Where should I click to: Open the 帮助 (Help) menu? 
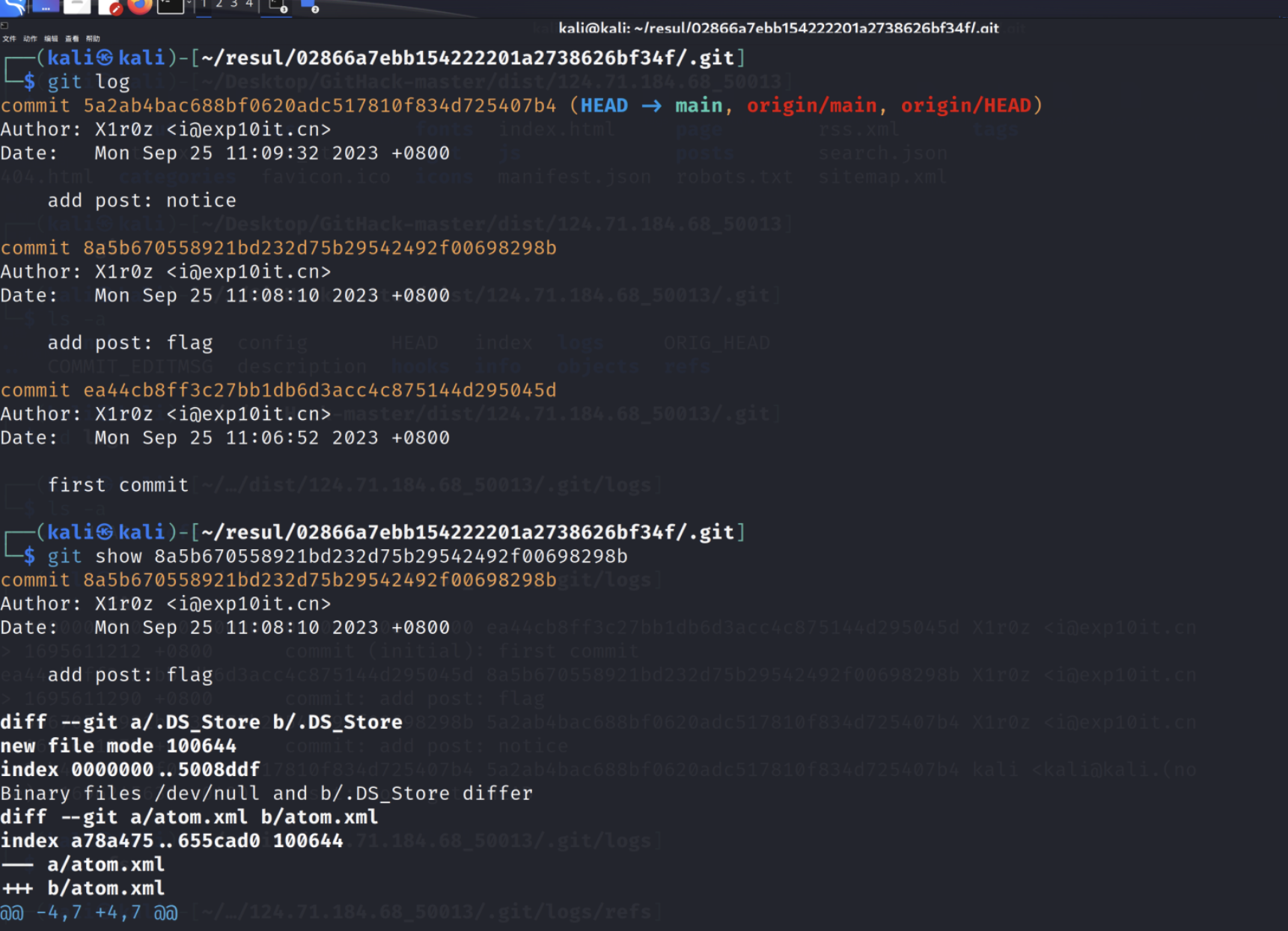[x=93, y=39]
